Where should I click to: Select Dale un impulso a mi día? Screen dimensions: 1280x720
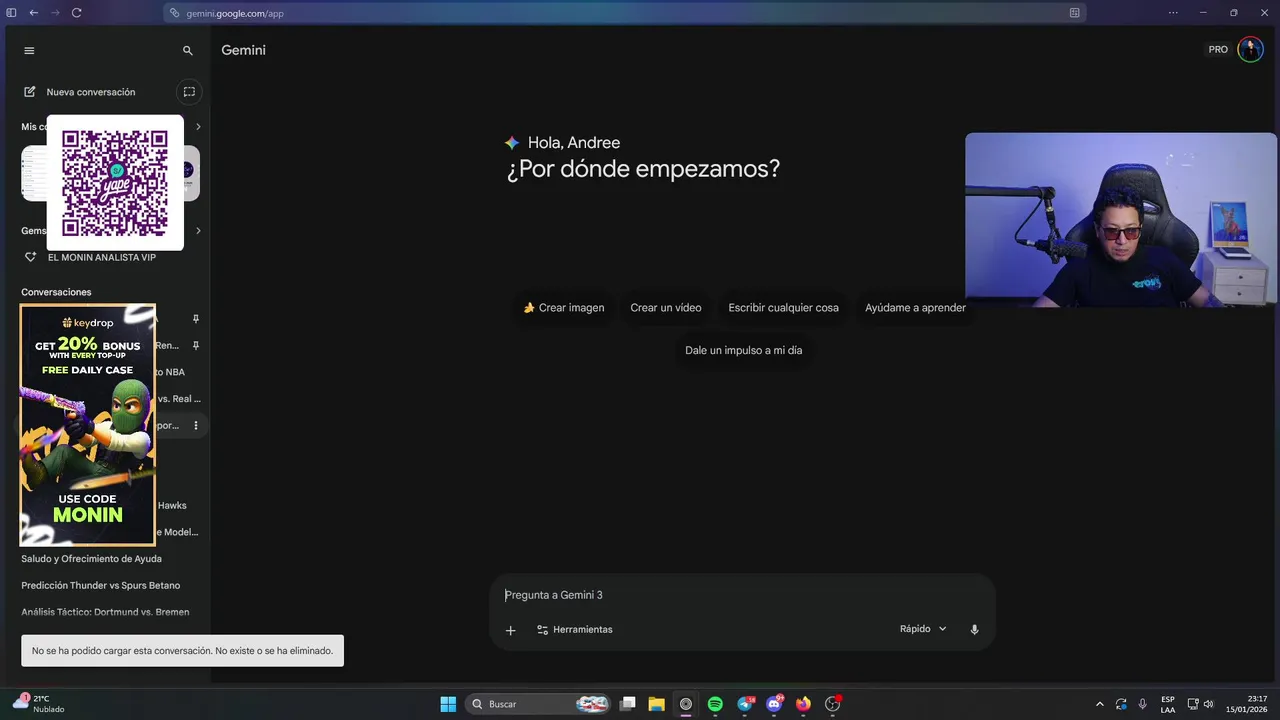(743, 350)
